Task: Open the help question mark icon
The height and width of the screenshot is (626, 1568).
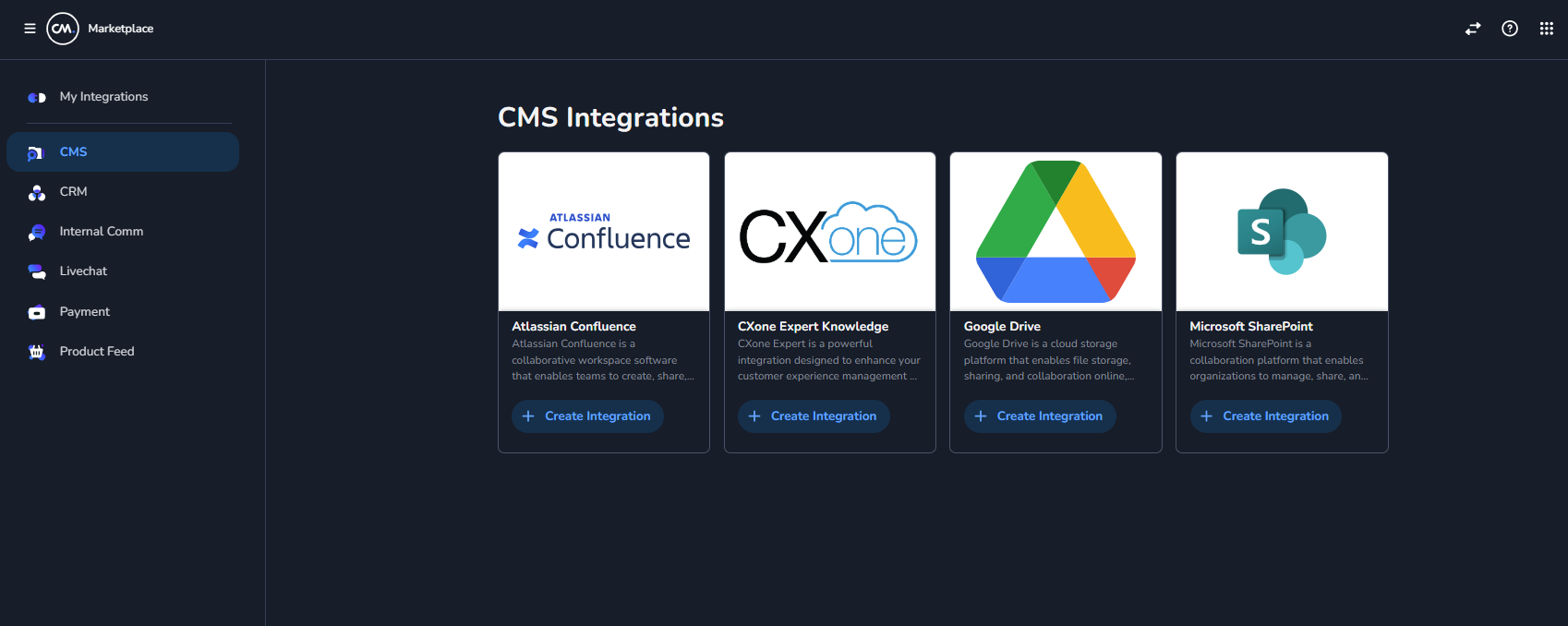Action: pos(1510,29)
